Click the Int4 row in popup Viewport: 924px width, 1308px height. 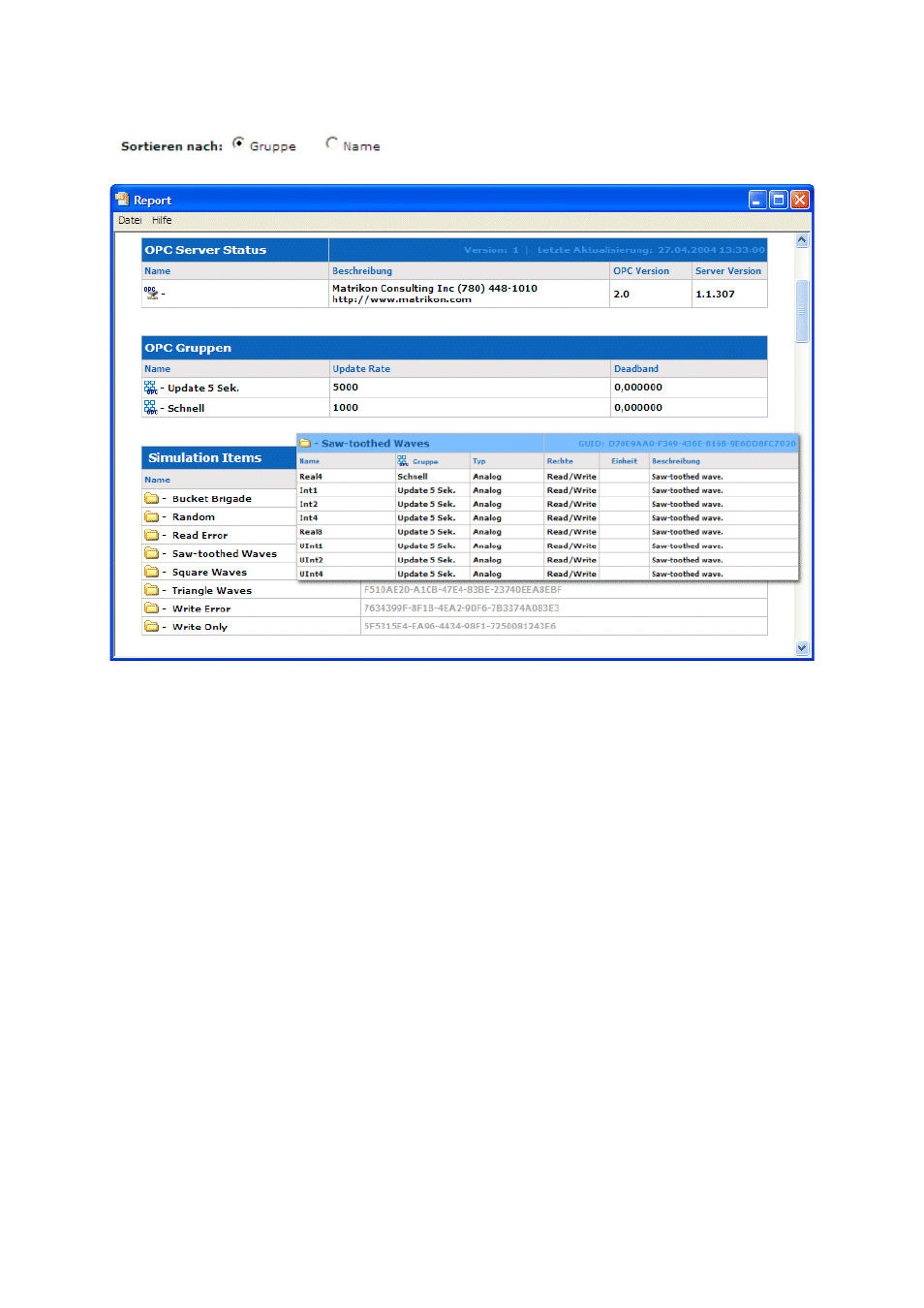(547, 518)
